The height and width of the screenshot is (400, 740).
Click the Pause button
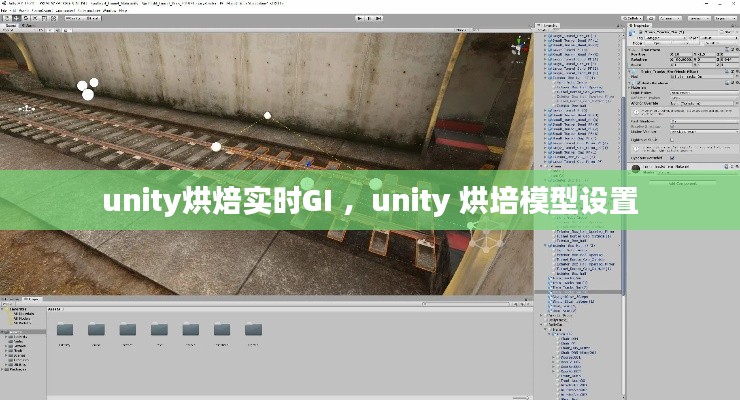pos(369,18)
